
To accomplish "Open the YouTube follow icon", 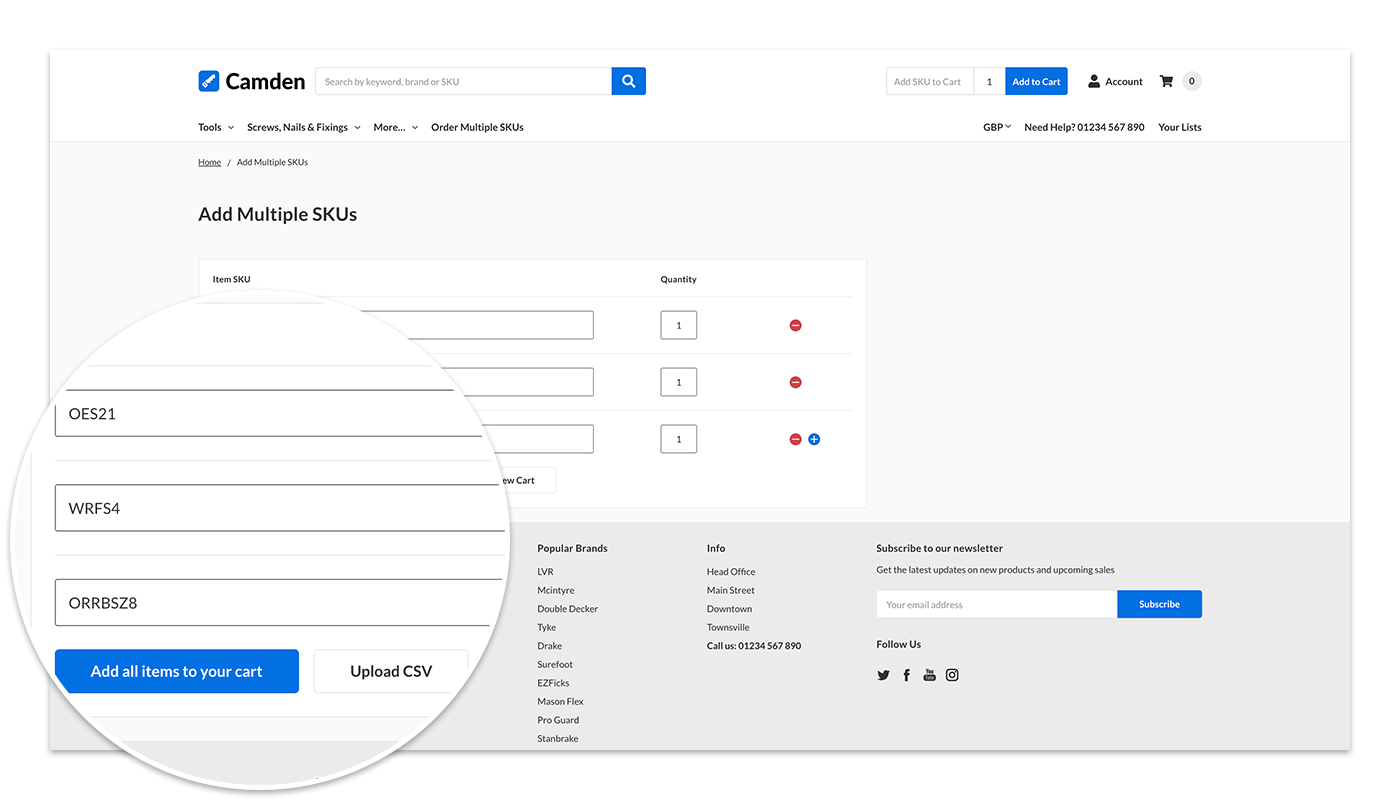I will (x=929, y=675).
